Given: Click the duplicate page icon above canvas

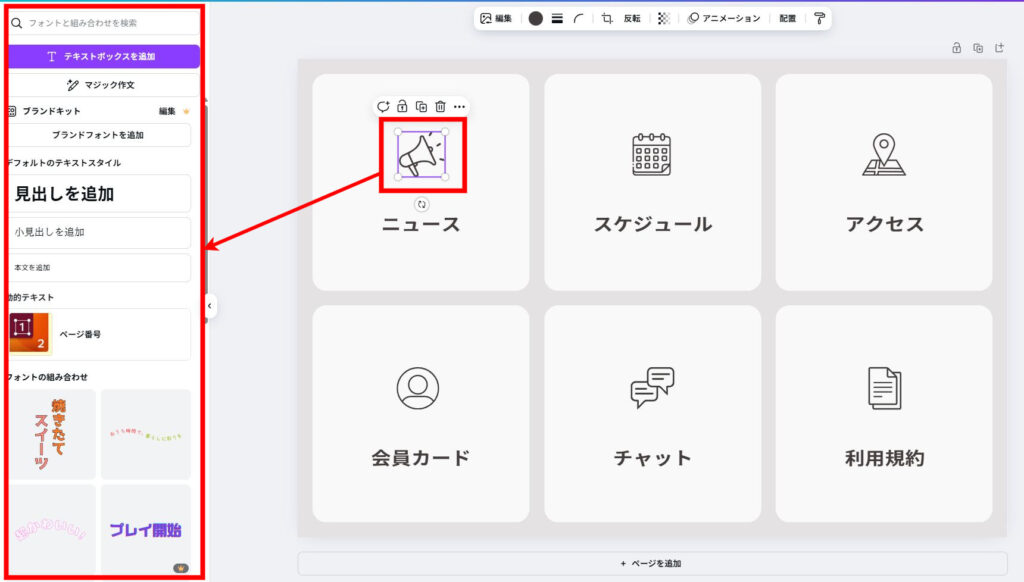Looking at the screenshot, I should tap(978, 47).
